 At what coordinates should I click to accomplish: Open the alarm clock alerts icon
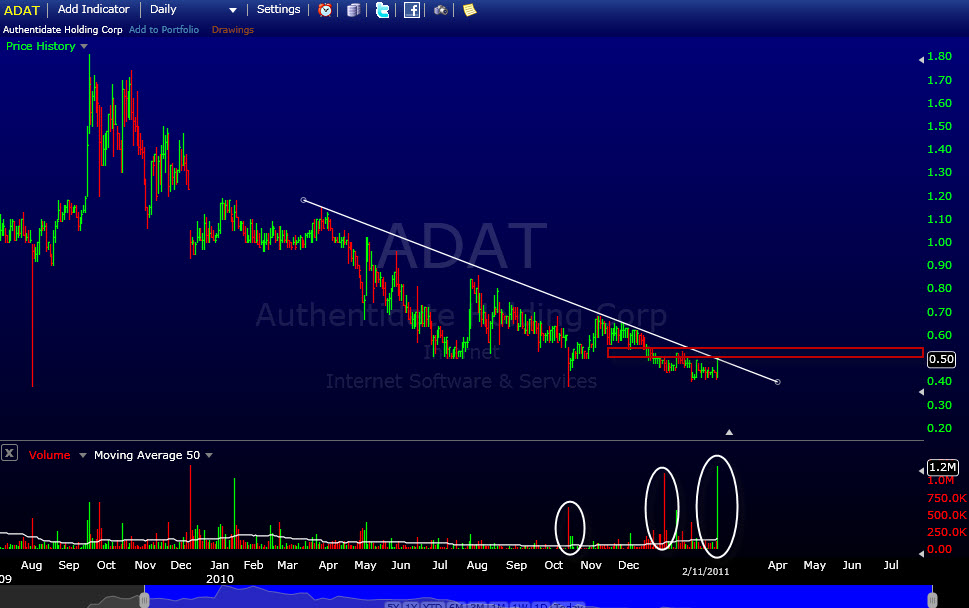(325, 10)
